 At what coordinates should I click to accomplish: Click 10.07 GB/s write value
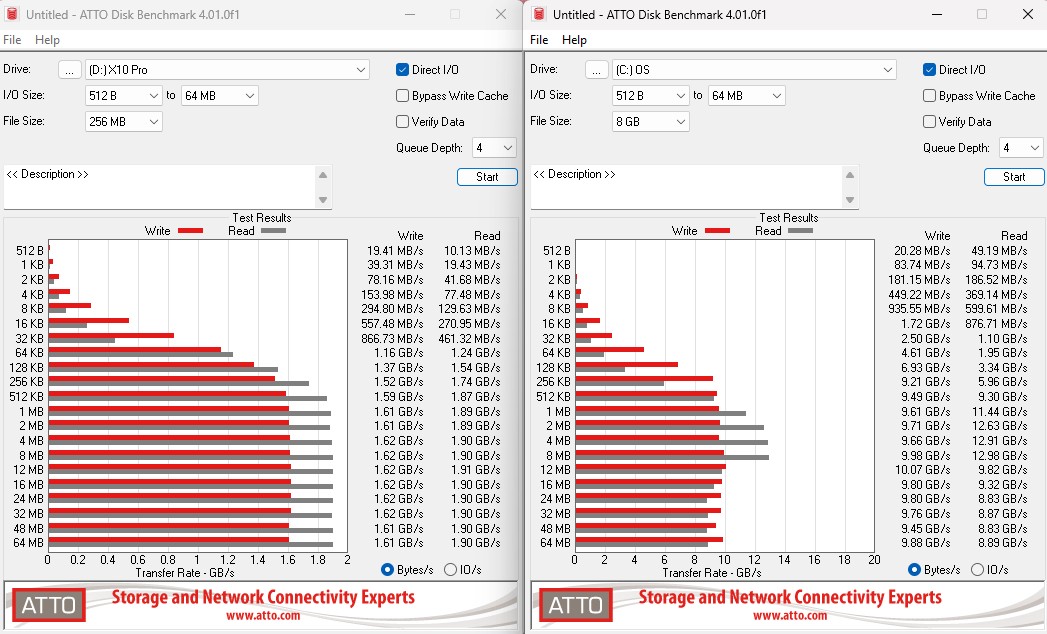(922, 470)
